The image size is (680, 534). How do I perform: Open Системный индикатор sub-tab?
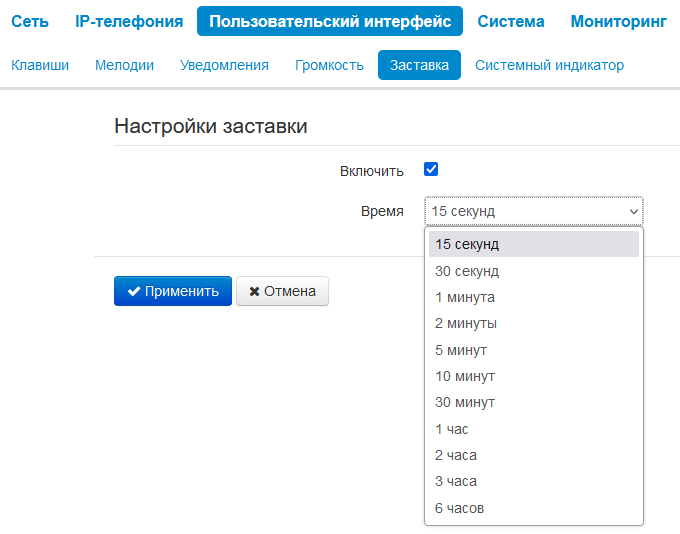coord(549,65)
